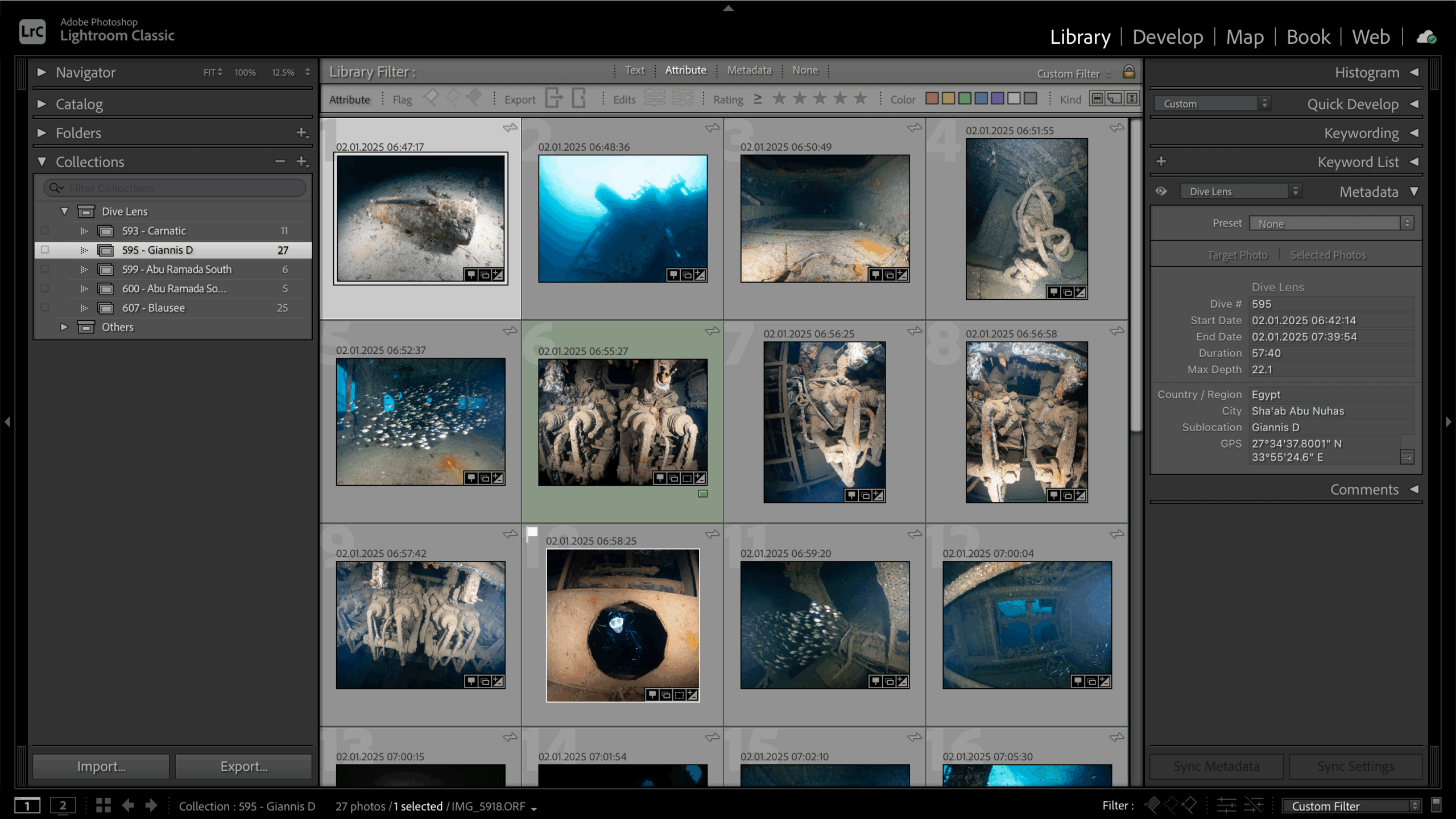Image resolution: width=1456 pixels, height=819 pixels.
Task: Filter by red color label swatch
Action: [932, 99]
